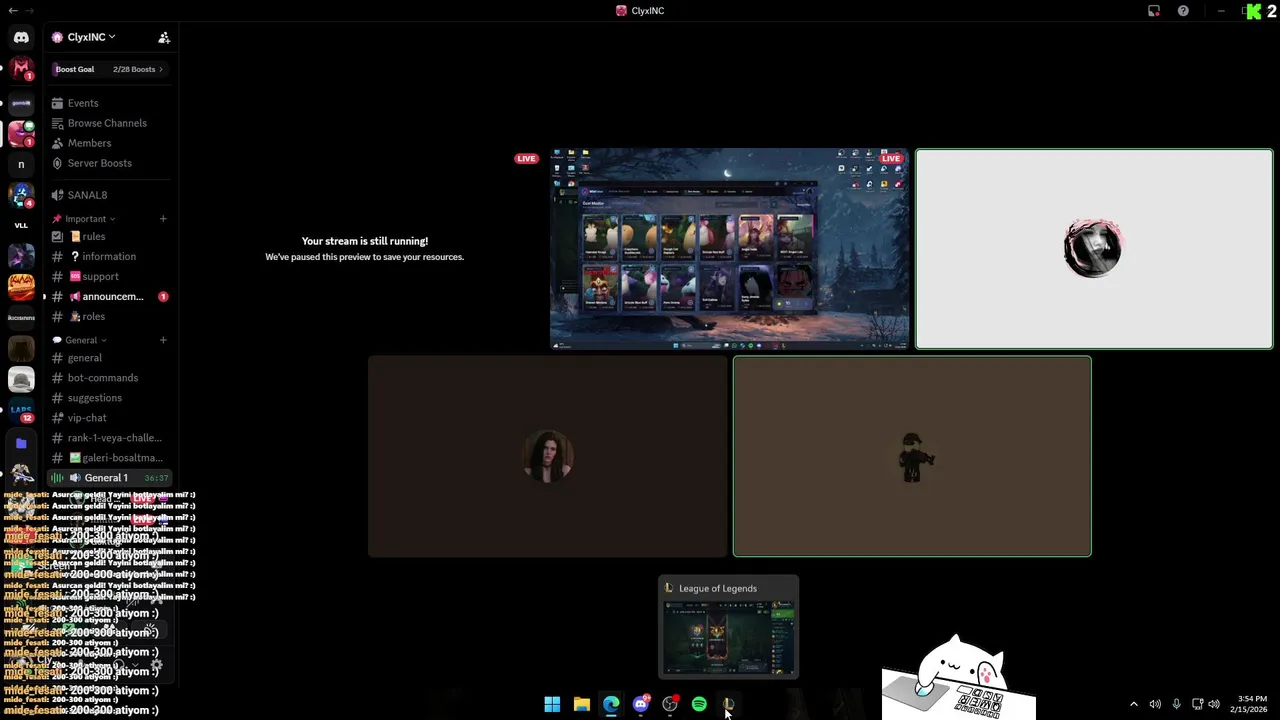Select the 'n' letter server icon
The height and width of the screenshot is (720, 1280).
[21, 164]
